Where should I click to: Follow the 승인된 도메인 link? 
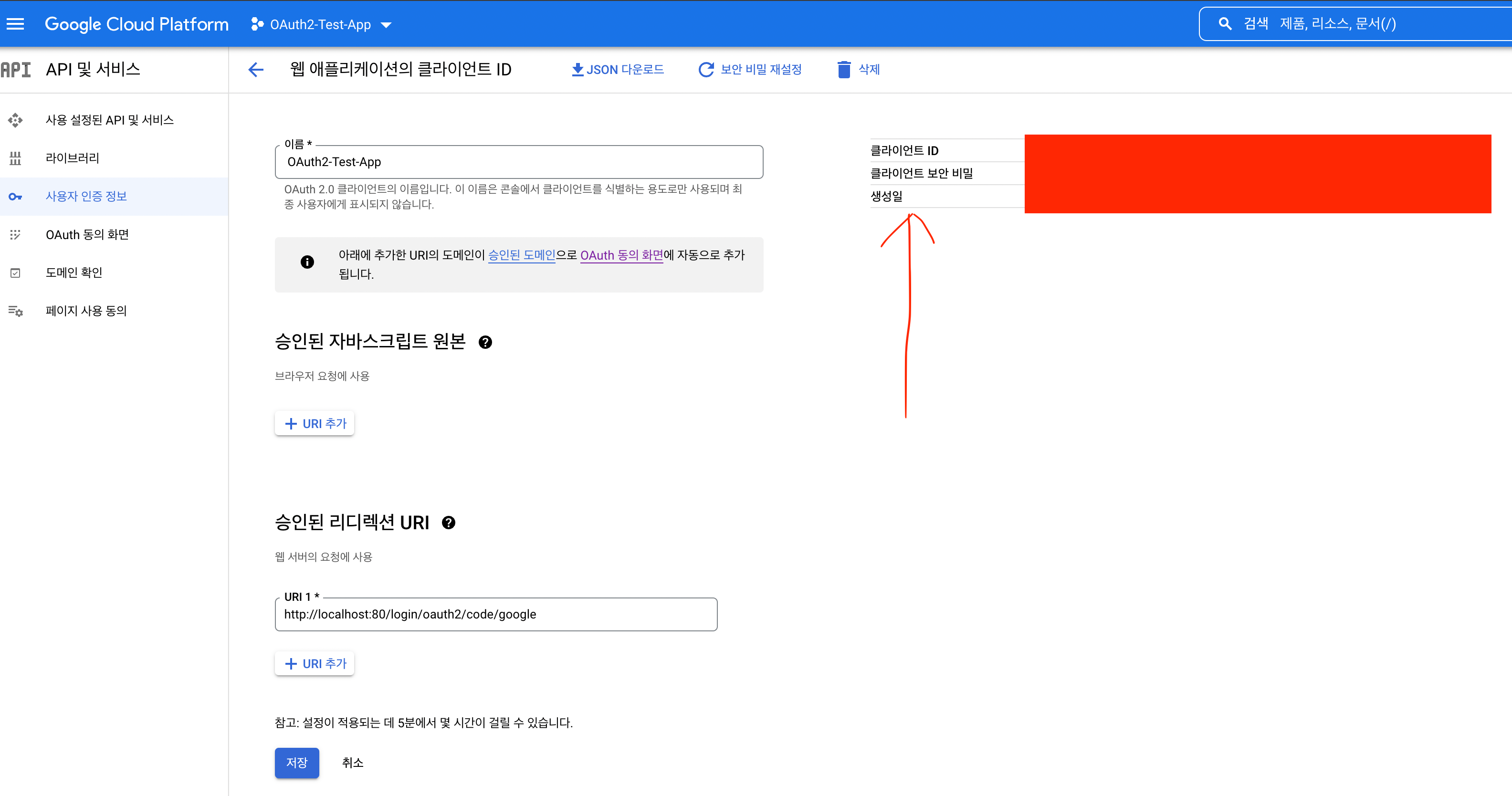[x=521, y=255]
